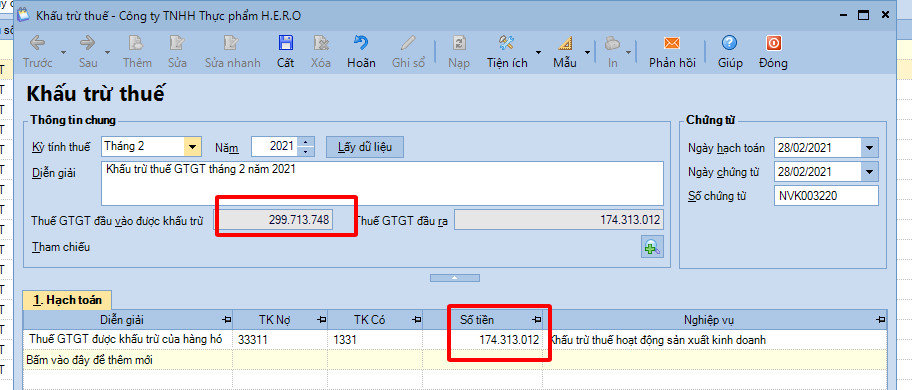Click the Năm year field
Screen dimensions: 912x390
(x=274, y=146)
